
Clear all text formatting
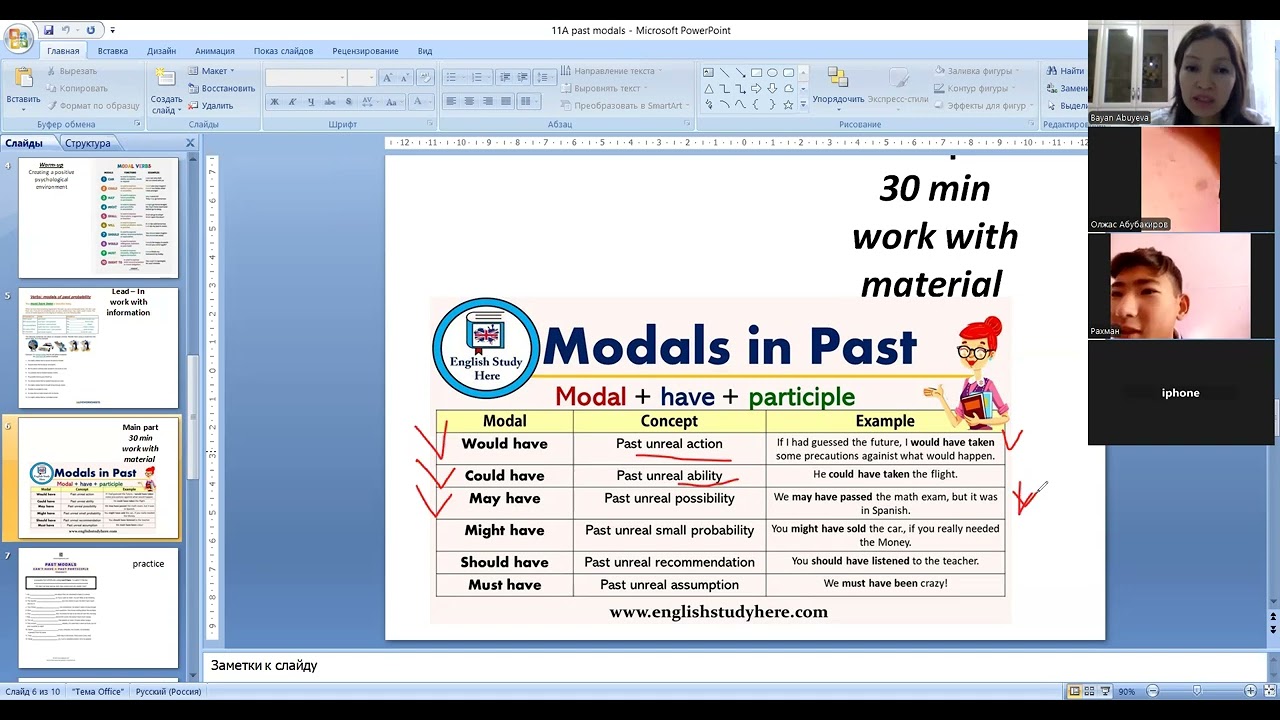coord(425,77)
